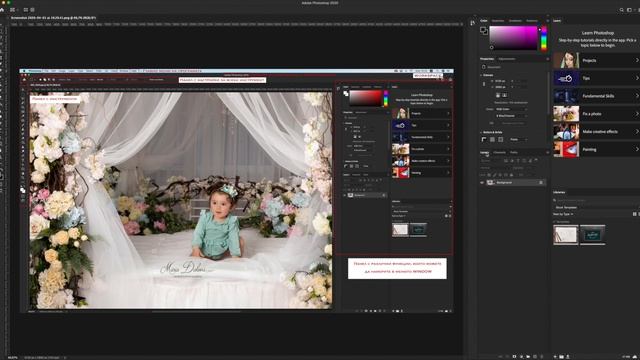Image resolution: width=640 pixels, height=360 pixels.
Task: Click the lock transparent pixels icon
Action: click(x=489, y=175)
